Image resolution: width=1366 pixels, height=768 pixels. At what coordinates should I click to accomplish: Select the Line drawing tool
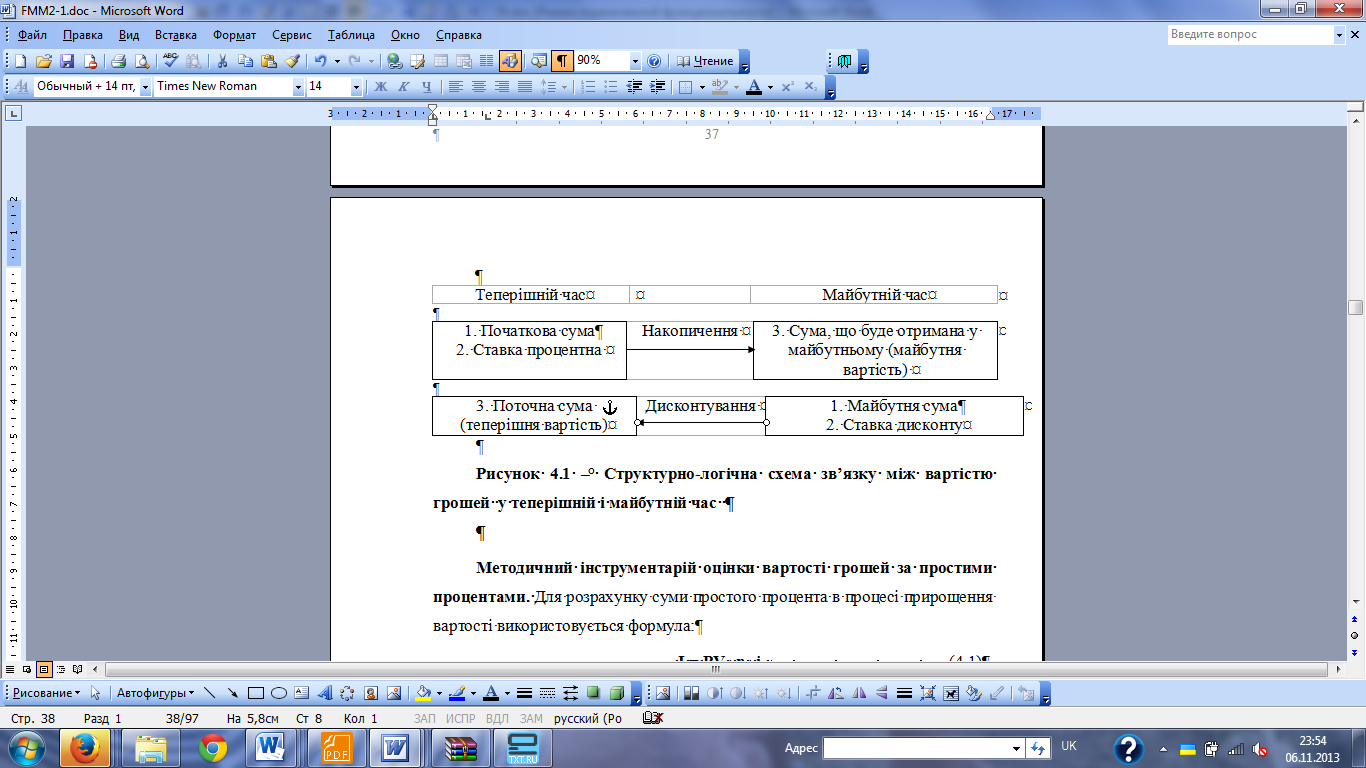click(210, 692)
